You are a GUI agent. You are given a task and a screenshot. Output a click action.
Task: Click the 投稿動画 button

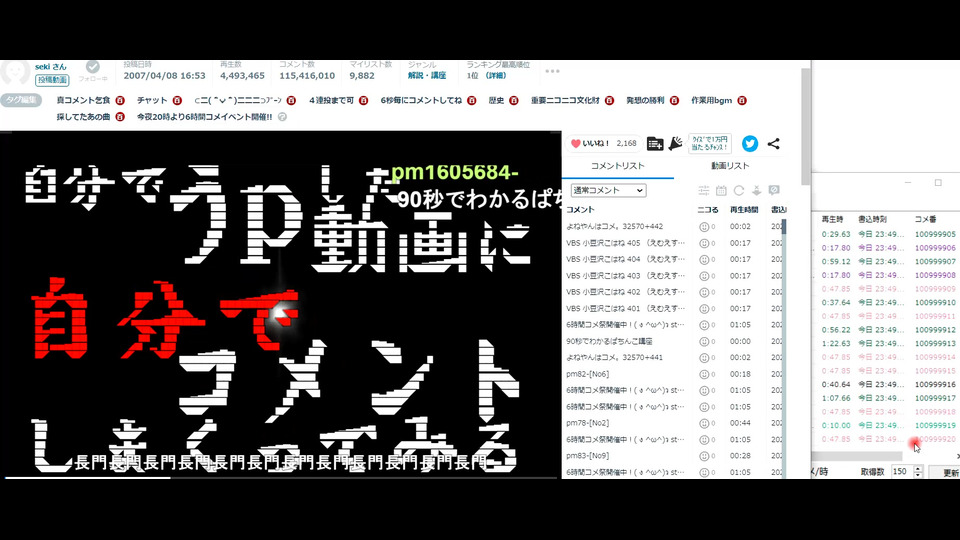click(52, 80)
